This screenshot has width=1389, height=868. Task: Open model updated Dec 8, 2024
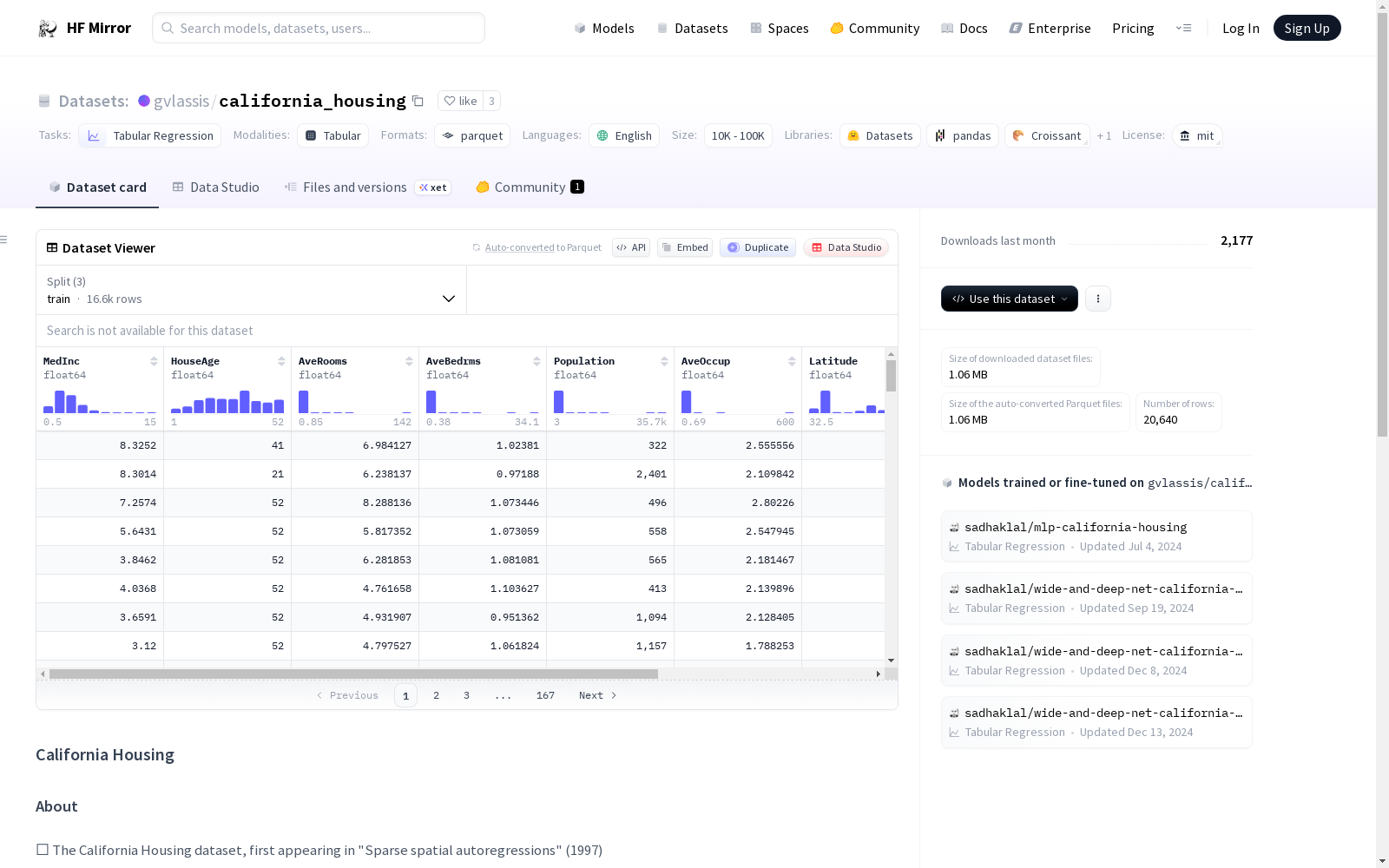click(1096, 661)
